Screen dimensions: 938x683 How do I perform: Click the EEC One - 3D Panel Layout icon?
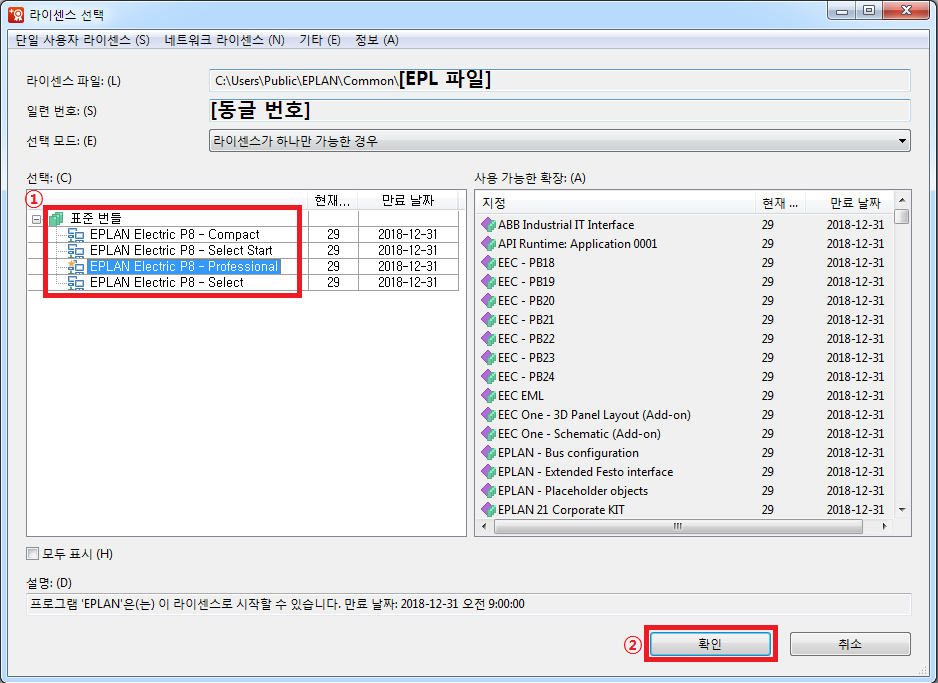(x=488, y=414)
